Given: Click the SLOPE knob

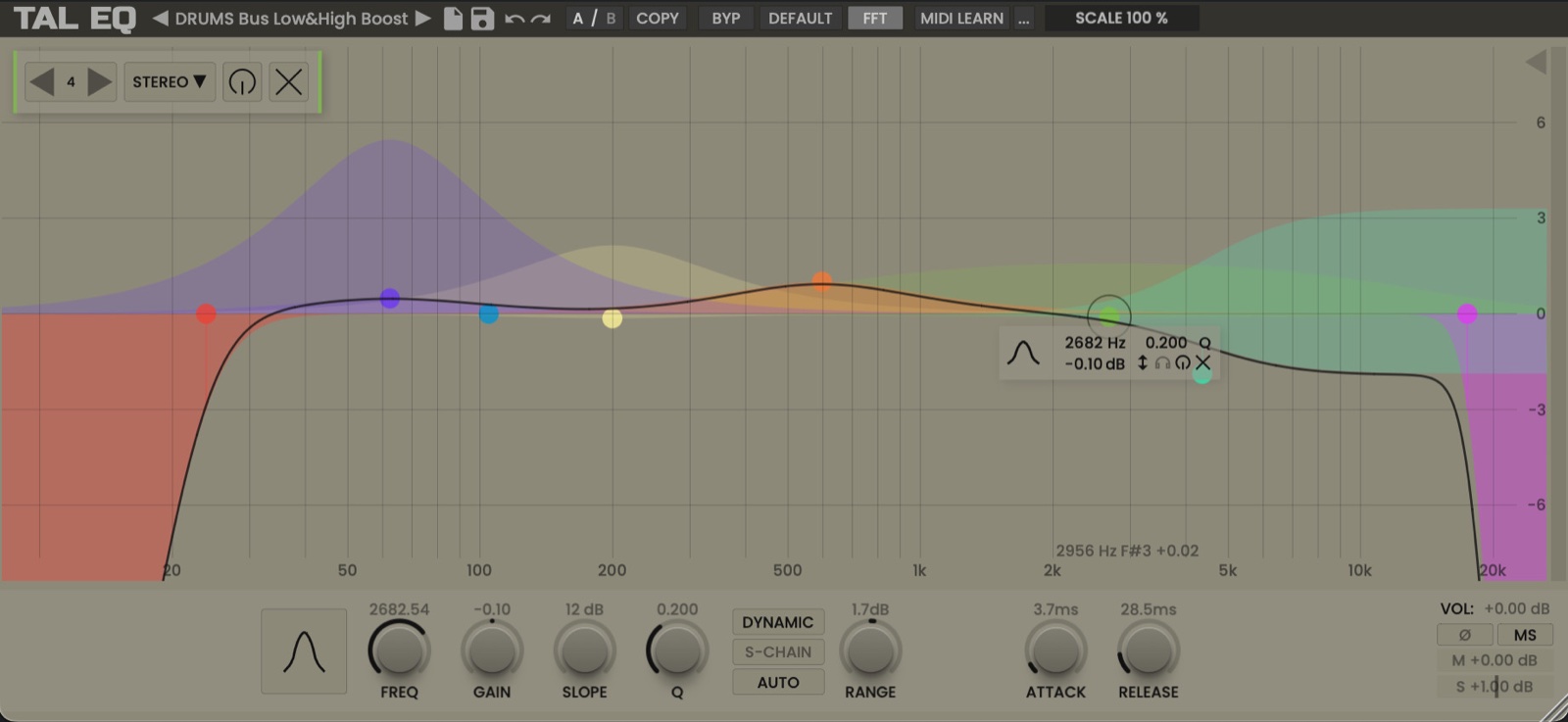Looking at the screenshot, I should coord(585,650).
